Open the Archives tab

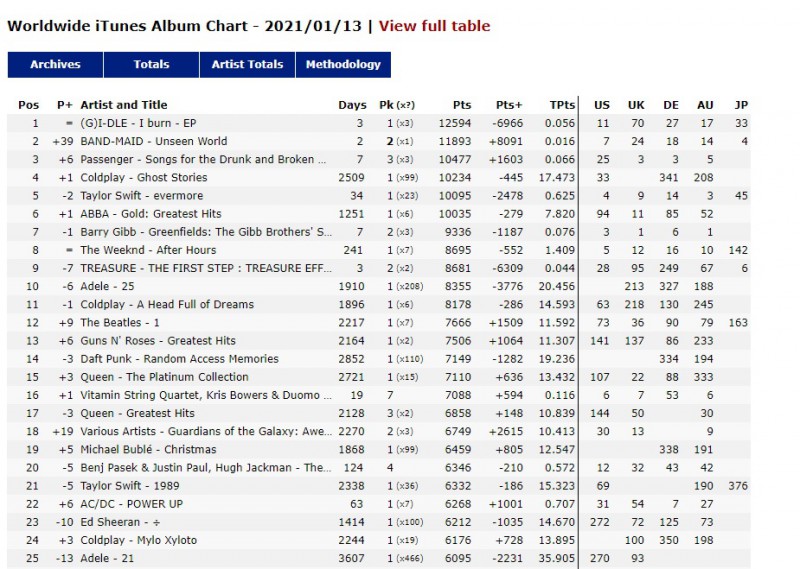[x=55, y=65]
